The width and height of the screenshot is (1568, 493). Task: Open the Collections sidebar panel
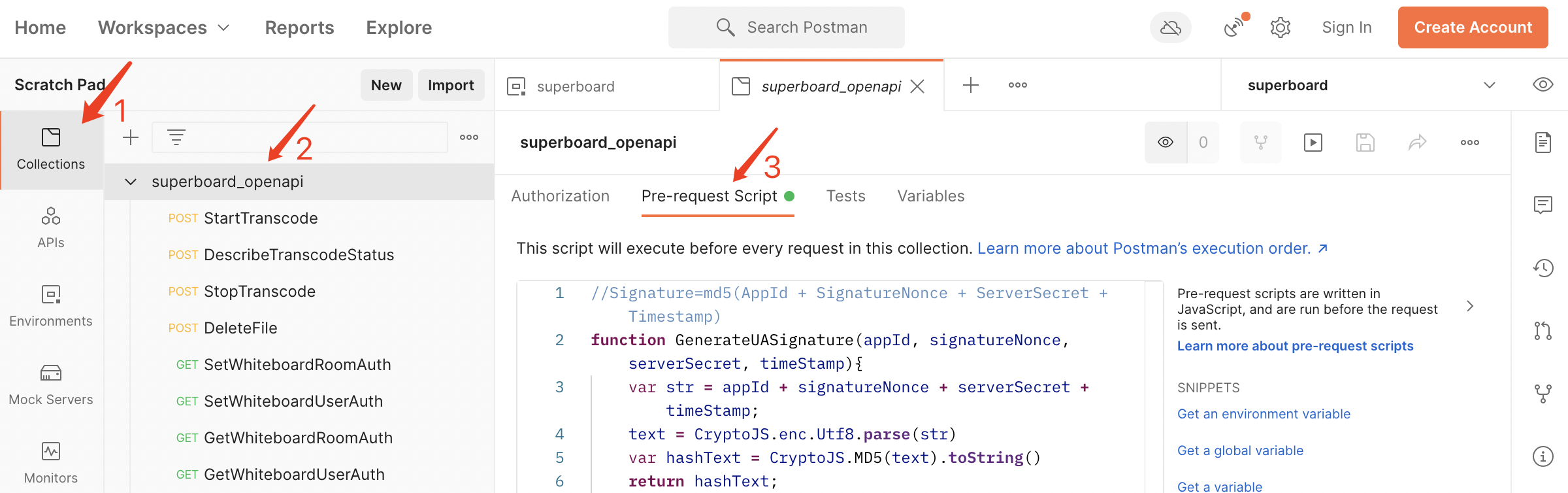tap(51, 150)
